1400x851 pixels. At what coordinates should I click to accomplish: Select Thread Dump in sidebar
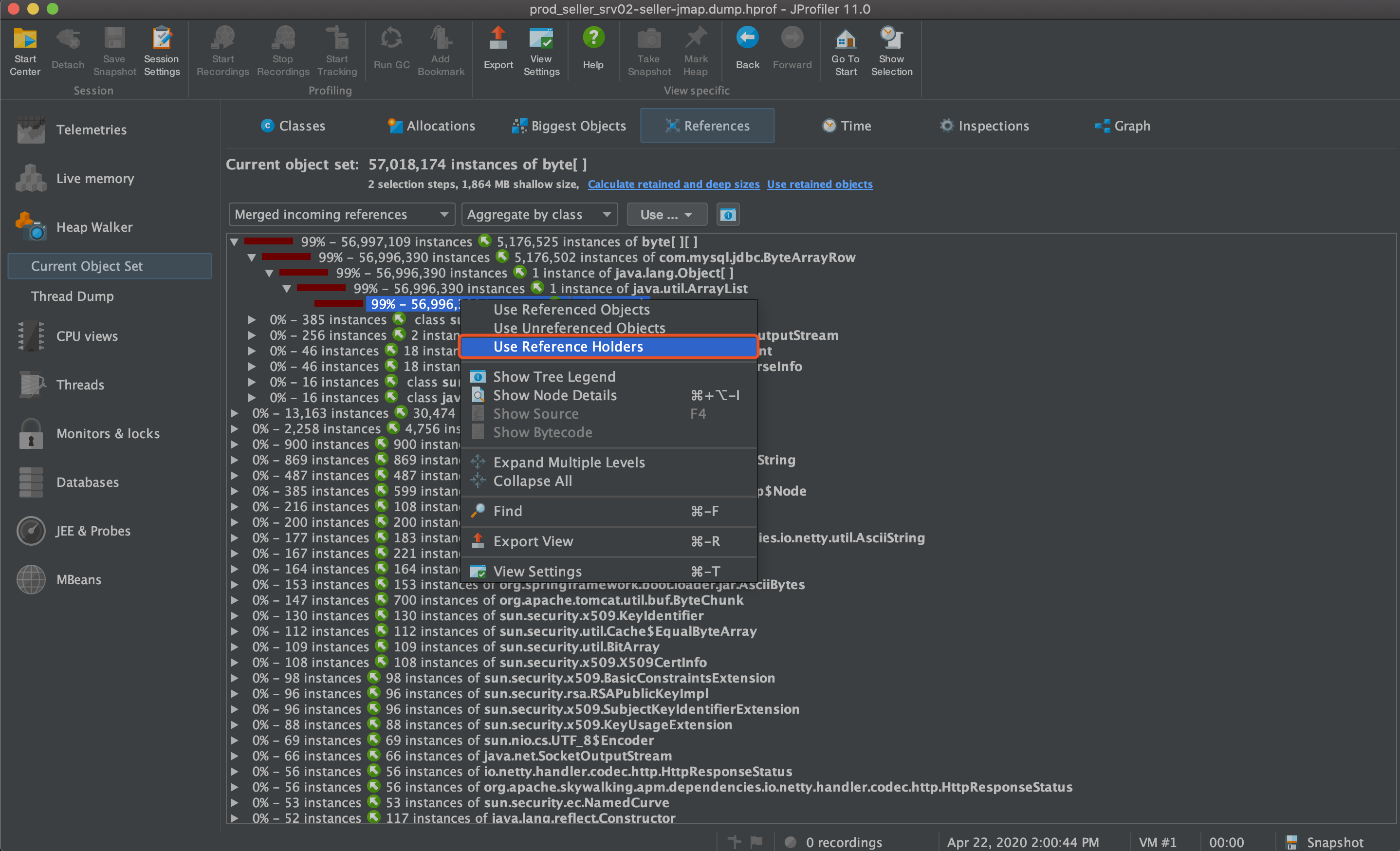72,296
